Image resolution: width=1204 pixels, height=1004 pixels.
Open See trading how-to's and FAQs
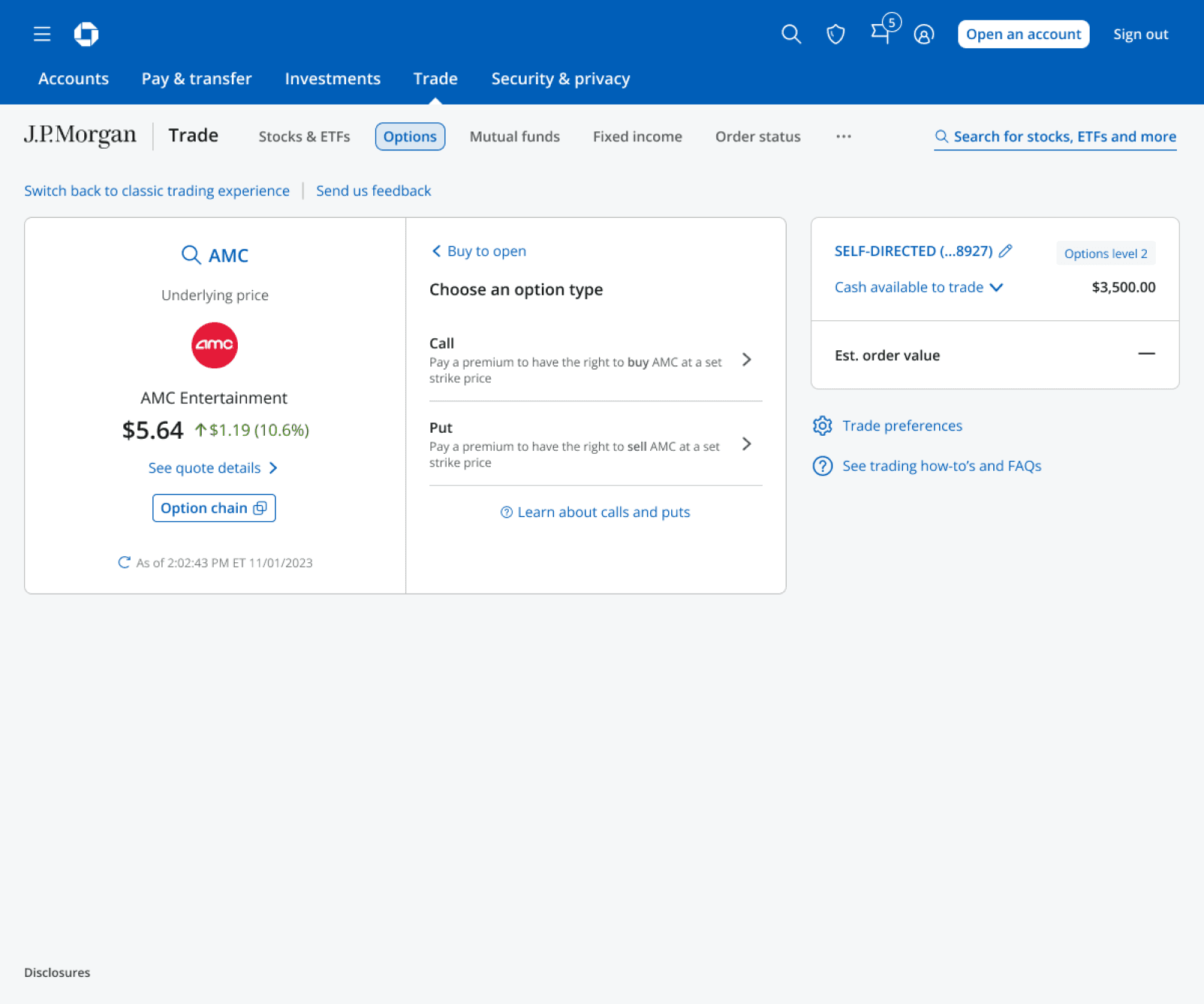pyautogui.click(x=942, y=466)
